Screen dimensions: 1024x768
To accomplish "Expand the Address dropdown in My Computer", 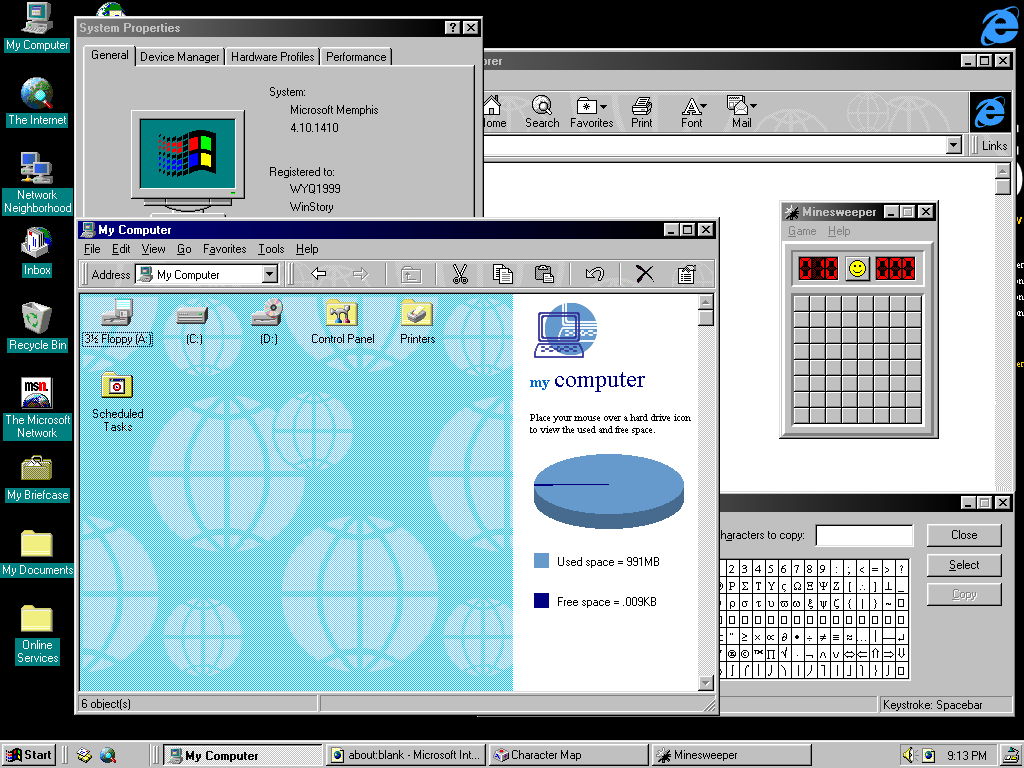I will coord(270,274).
